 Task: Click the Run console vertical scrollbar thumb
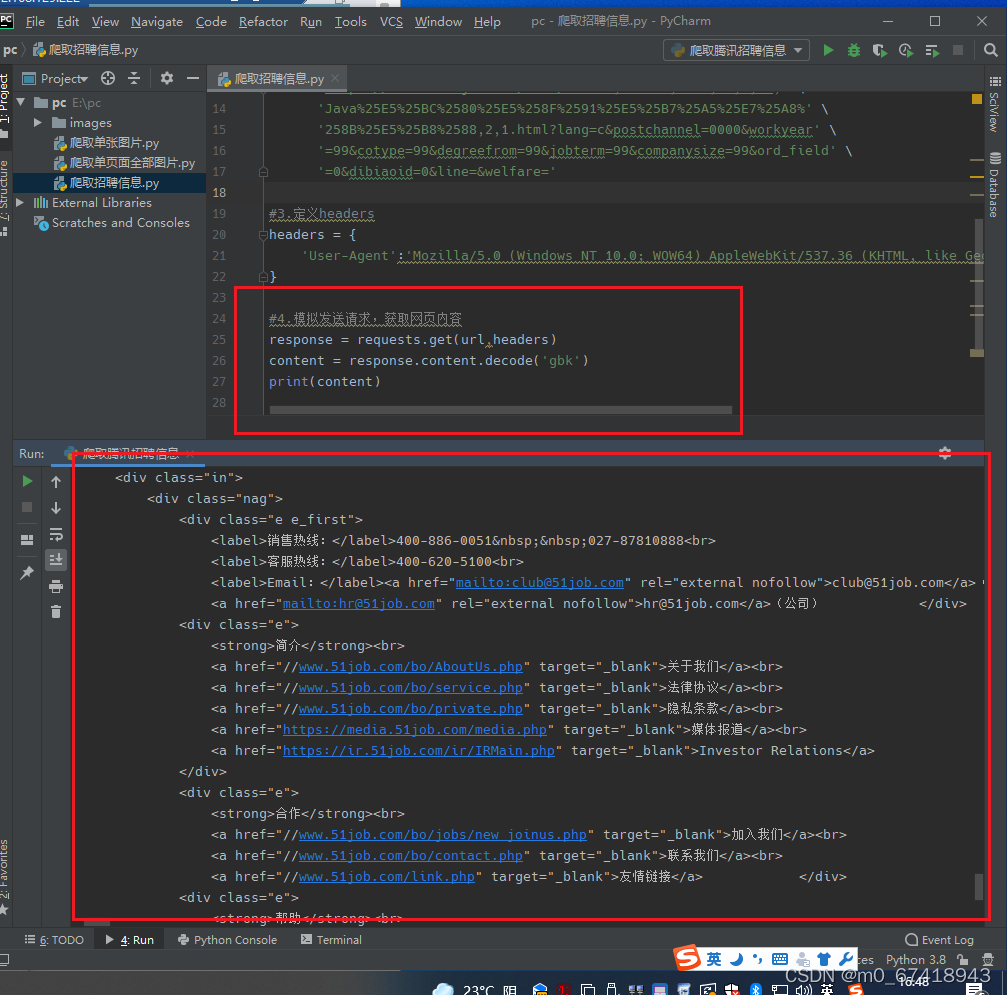click(x=979, y=886)
